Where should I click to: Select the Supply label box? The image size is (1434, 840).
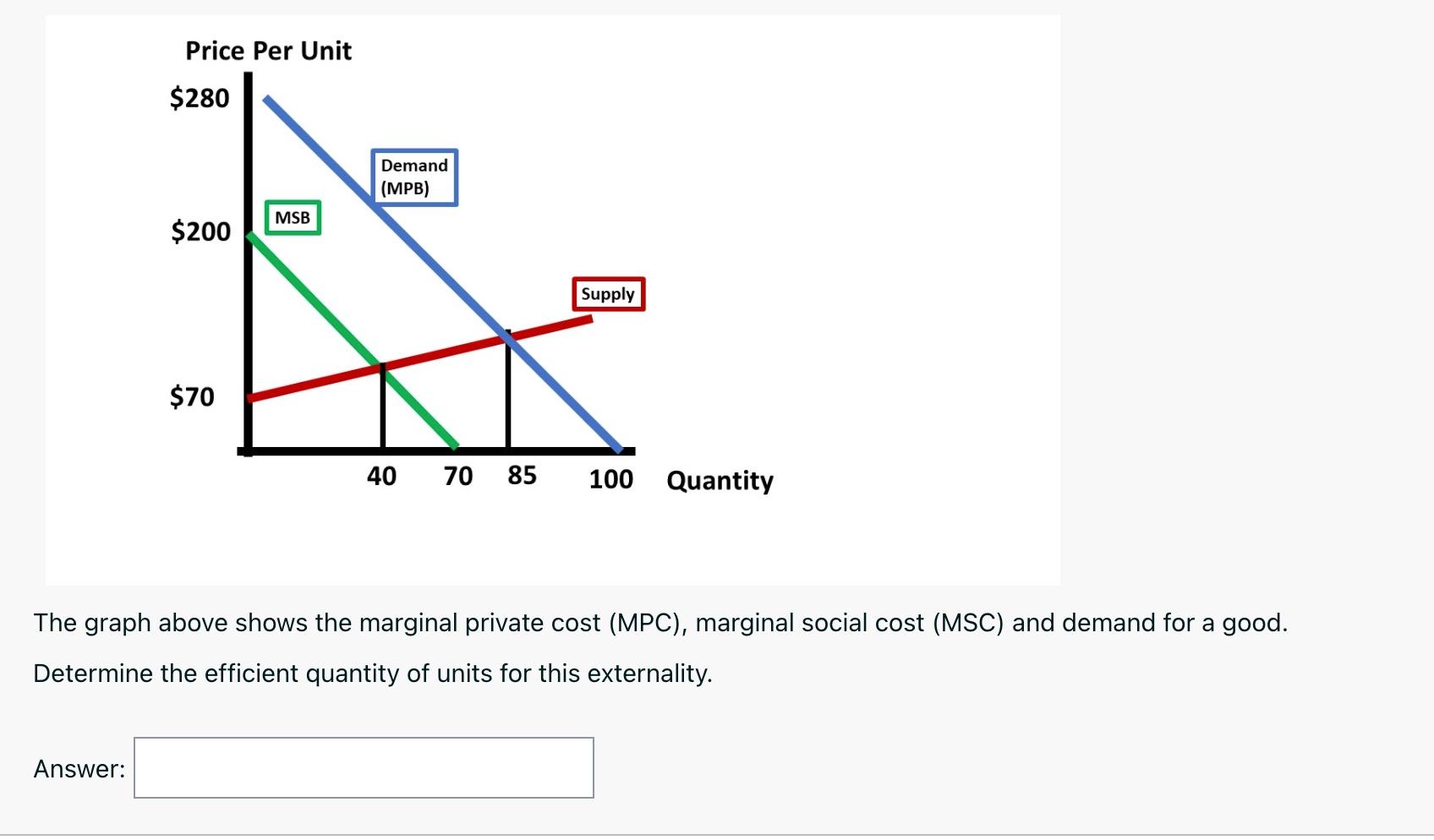click(x=607, y=294)
